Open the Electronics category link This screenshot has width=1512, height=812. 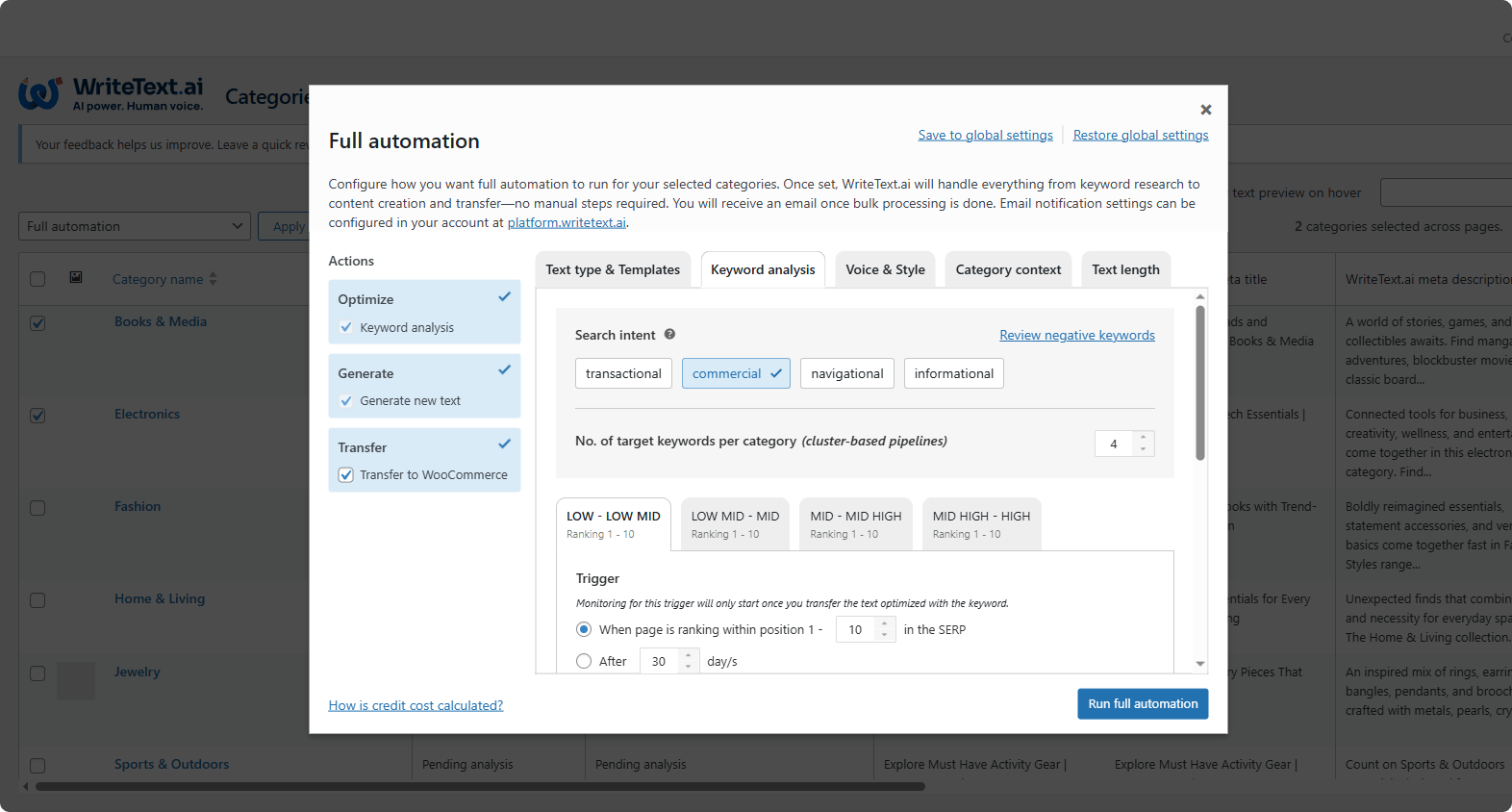tap(147, 414)
